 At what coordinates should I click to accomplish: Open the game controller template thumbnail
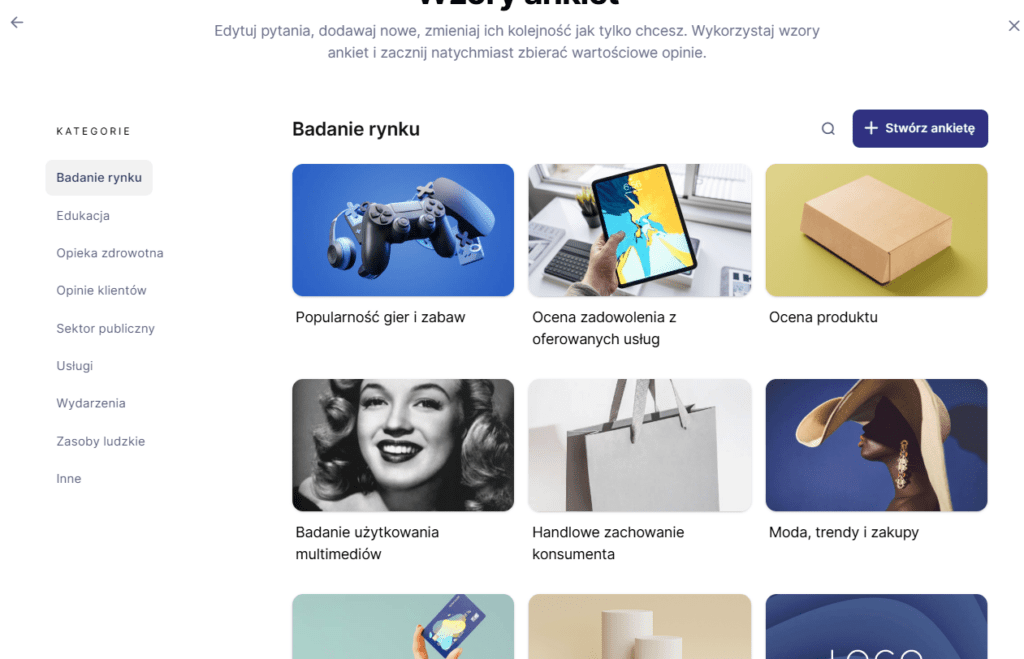click(x=403, y=230)
